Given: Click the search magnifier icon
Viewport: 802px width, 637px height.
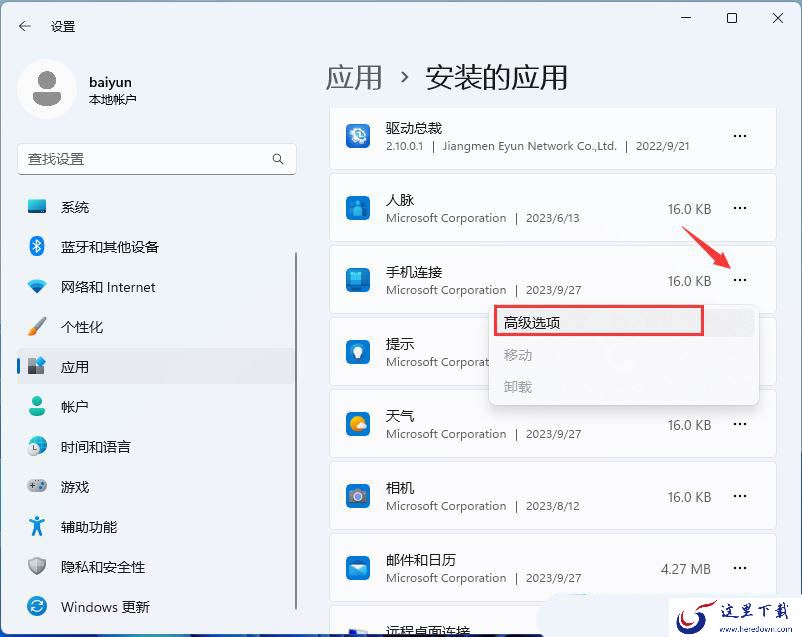Looking at the screenshot, I should tap(278, 159).
